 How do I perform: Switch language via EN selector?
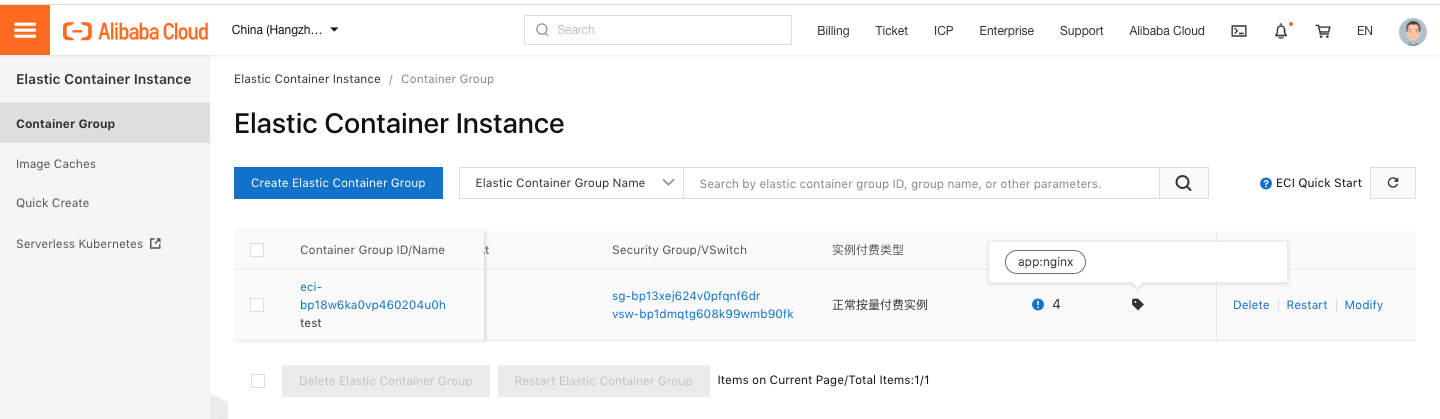coord(1365,31)
